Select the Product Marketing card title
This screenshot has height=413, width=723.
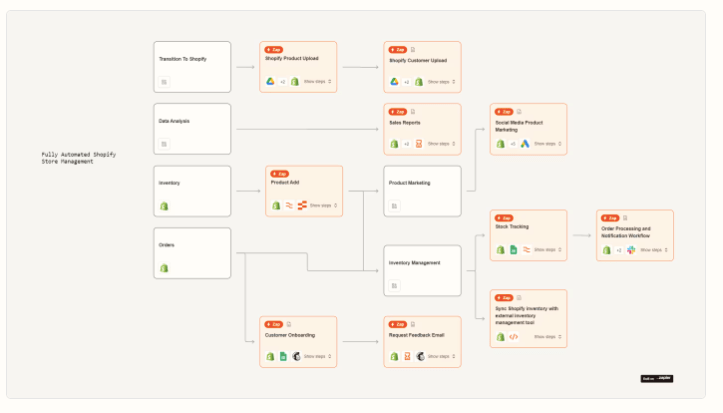click(x=409, y=183)
